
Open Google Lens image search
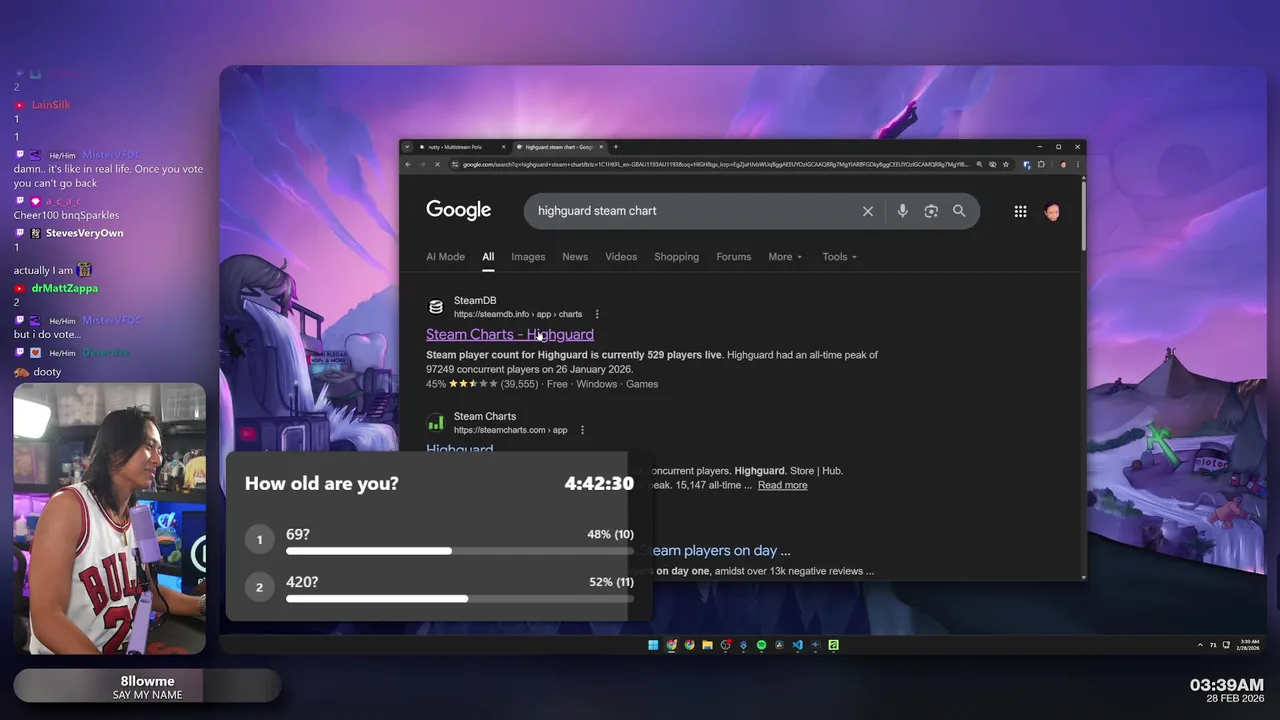point(931,211)
